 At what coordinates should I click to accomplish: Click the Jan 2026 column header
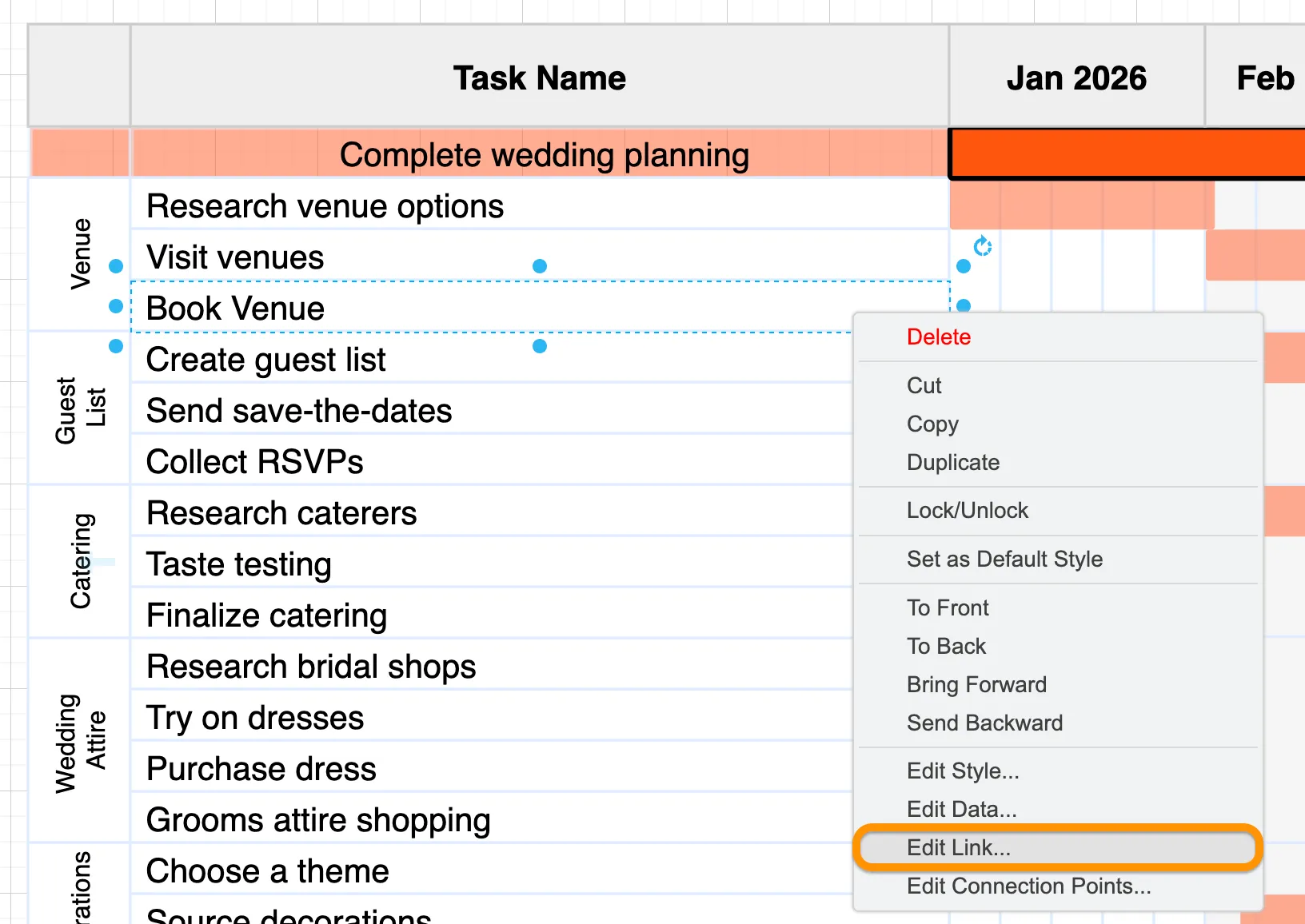coord(1076,78)
